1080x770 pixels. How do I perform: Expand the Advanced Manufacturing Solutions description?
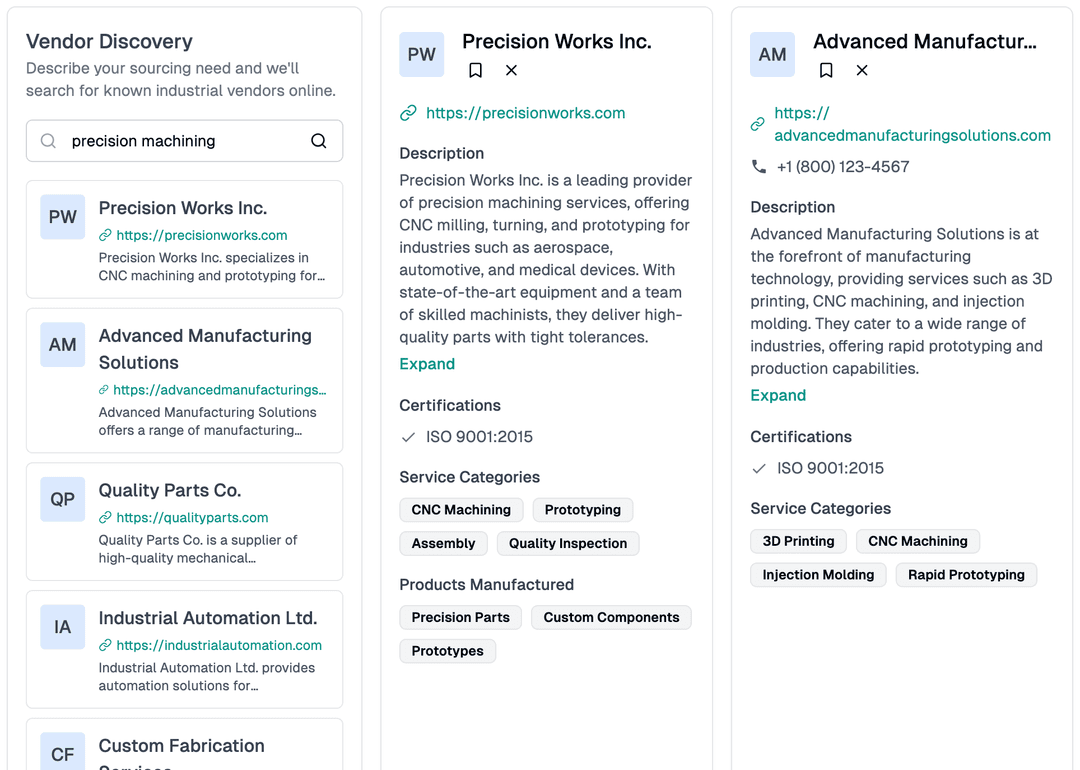[778, 395]
